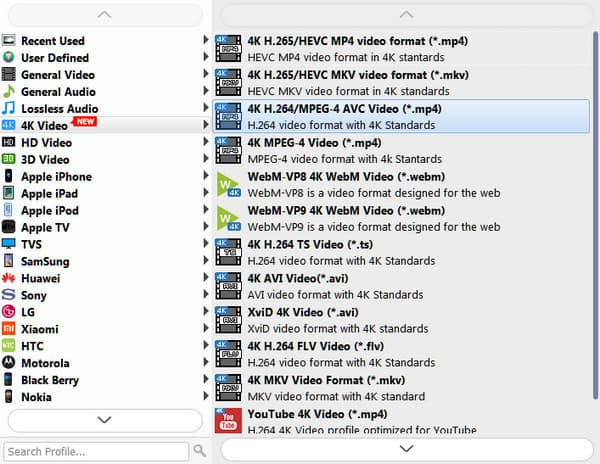Image resolution: width=600 pixels, height=464 pixels.
Task: Click category list scroll-down button
Action: click(105, 420)
